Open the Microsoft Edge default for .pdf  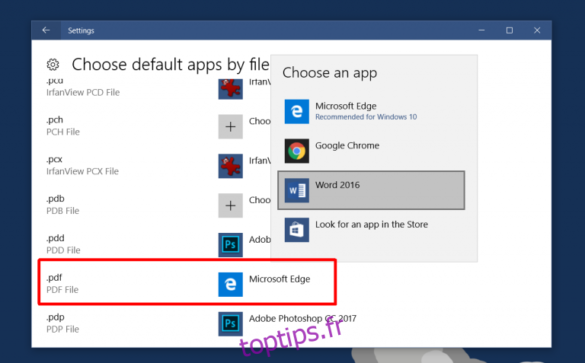pyautogui.click(x=279, y=279)
